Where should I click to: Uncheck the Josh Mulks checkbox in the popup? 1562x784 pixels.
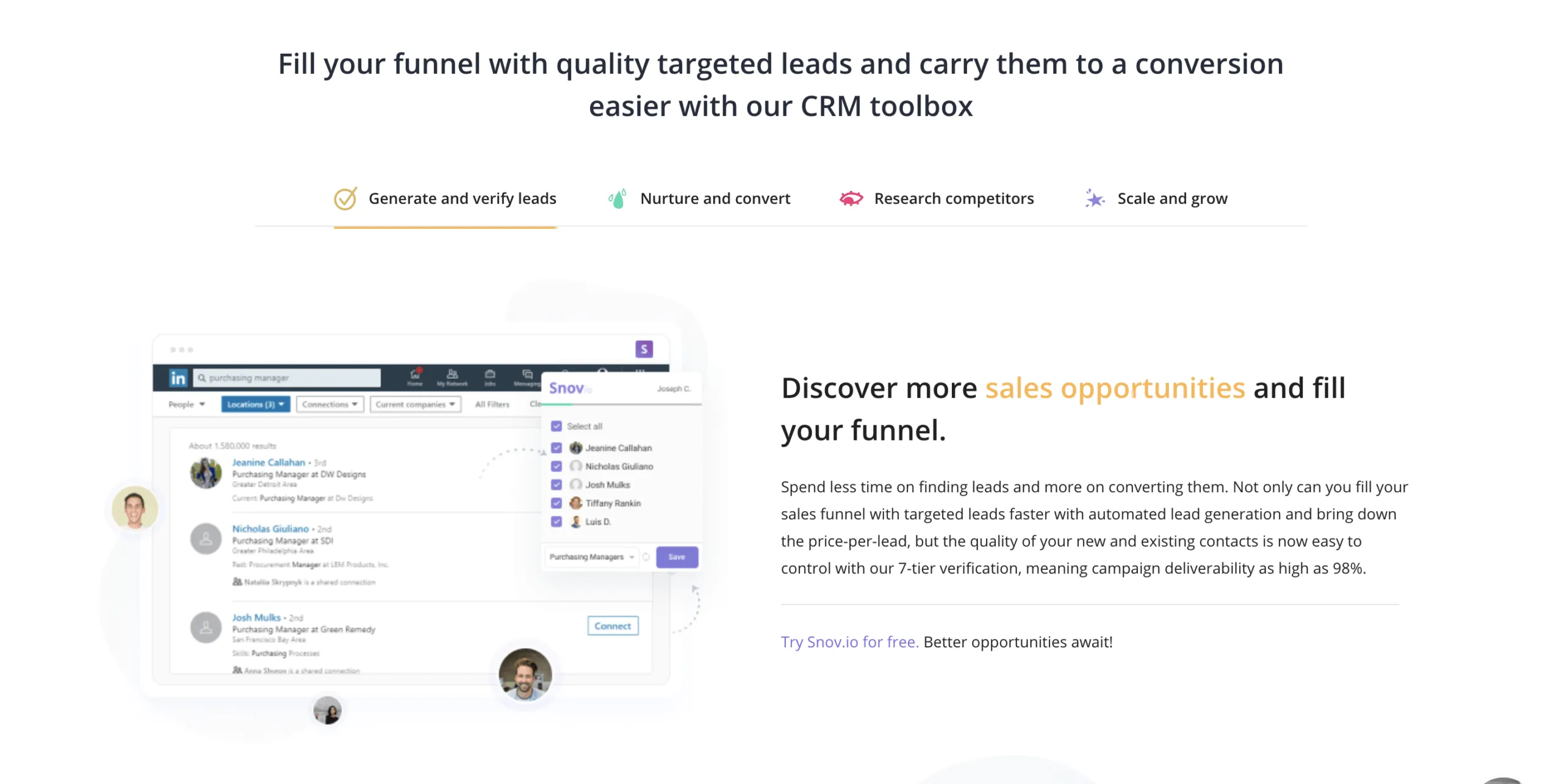click(556, 484)
